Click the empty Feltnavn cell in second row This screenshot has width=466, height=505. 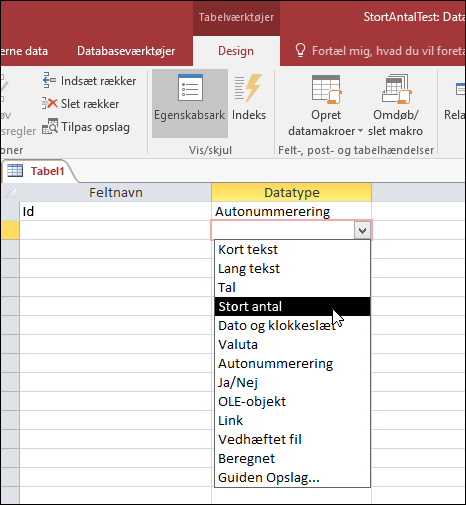[115, 230]
